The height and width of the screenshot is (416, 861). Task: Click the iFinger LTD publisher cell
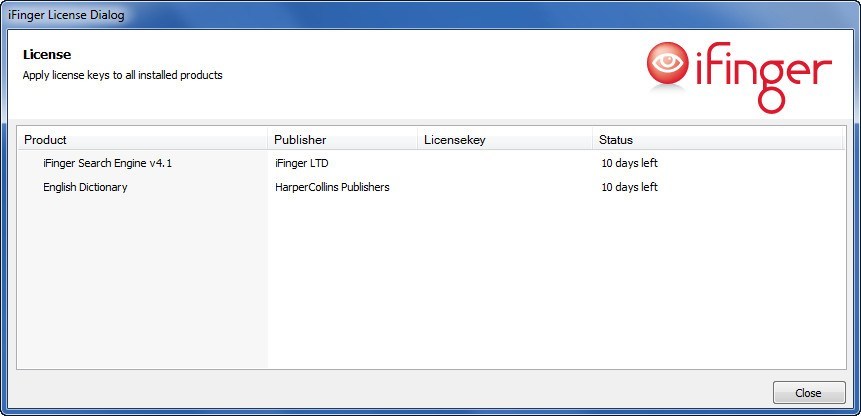click(302, 163)
